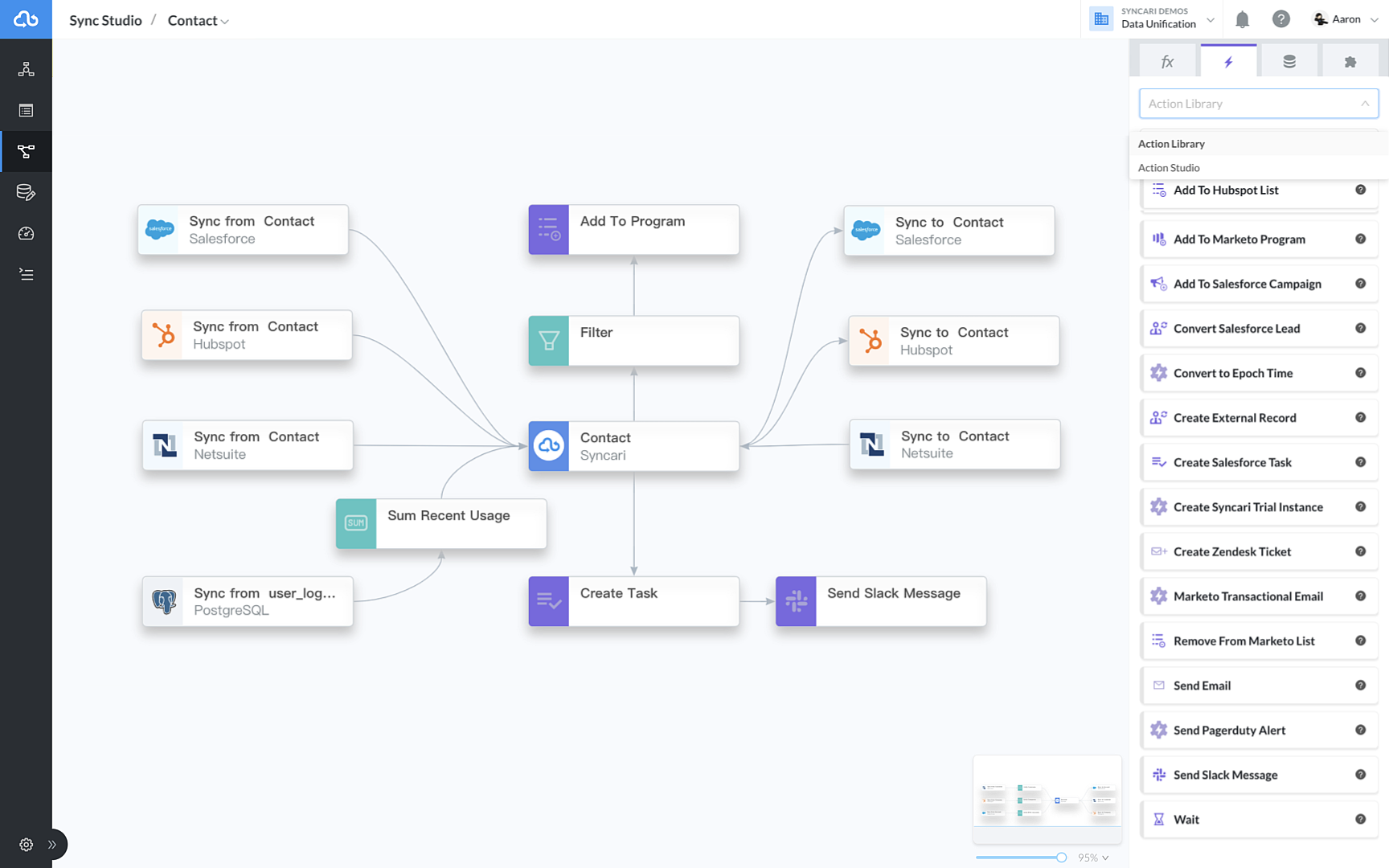
Task: Choose Action Library option in dropdown
Action: pos(1259,144)
